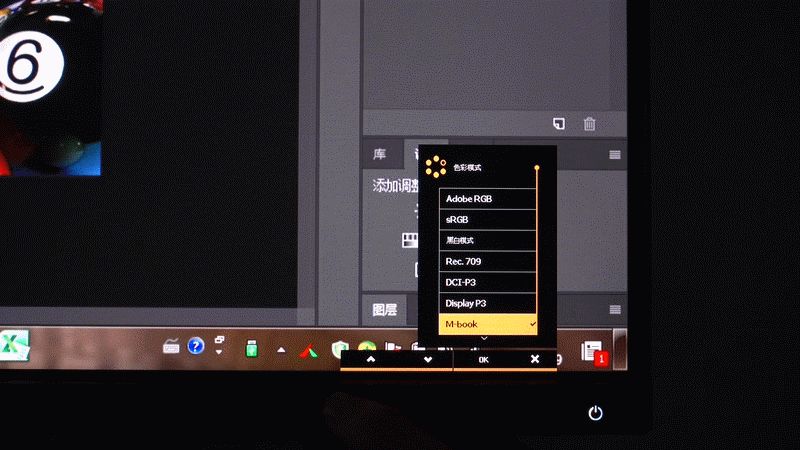800x450 pixels.
Task: Switch to the 图层 layers tab
Action: point(385,309)
